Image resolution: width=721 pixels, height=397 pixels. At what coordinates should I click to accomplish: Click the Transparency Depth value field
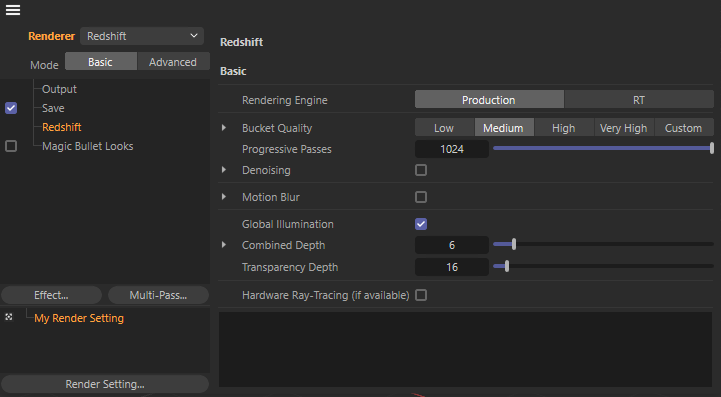point(452,267)
